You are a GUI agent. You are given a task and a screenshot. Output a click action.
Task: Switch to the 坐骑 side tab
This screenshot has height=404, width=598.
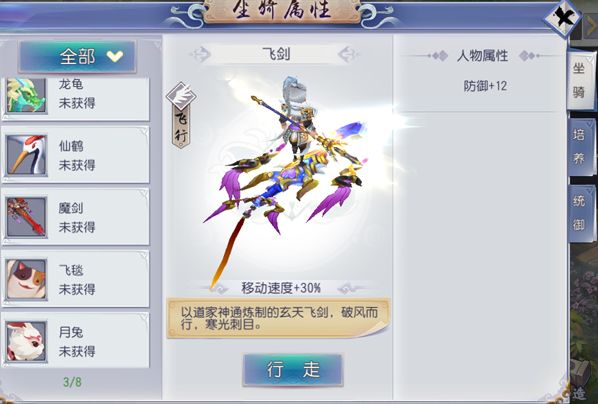point(580,80)
